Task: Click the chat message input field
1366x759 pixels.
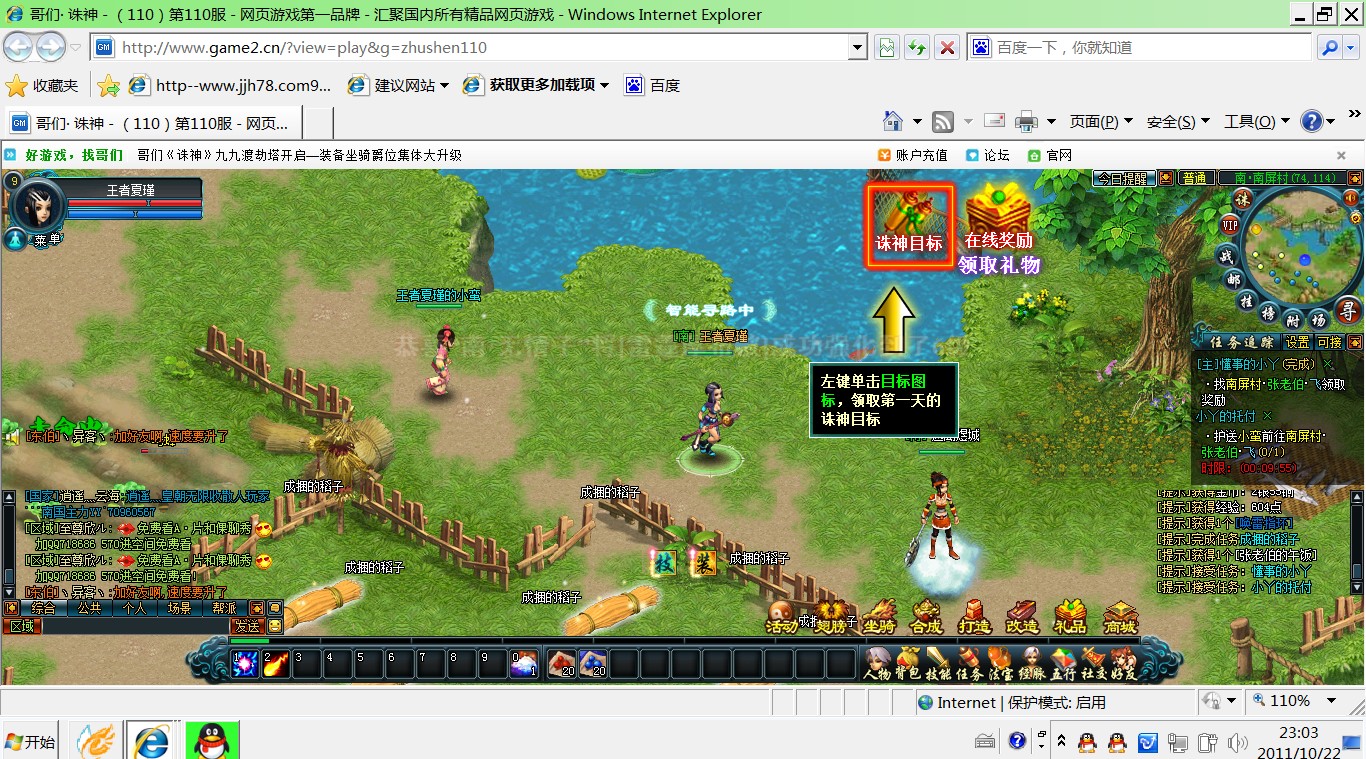Action: click(136, 626)
